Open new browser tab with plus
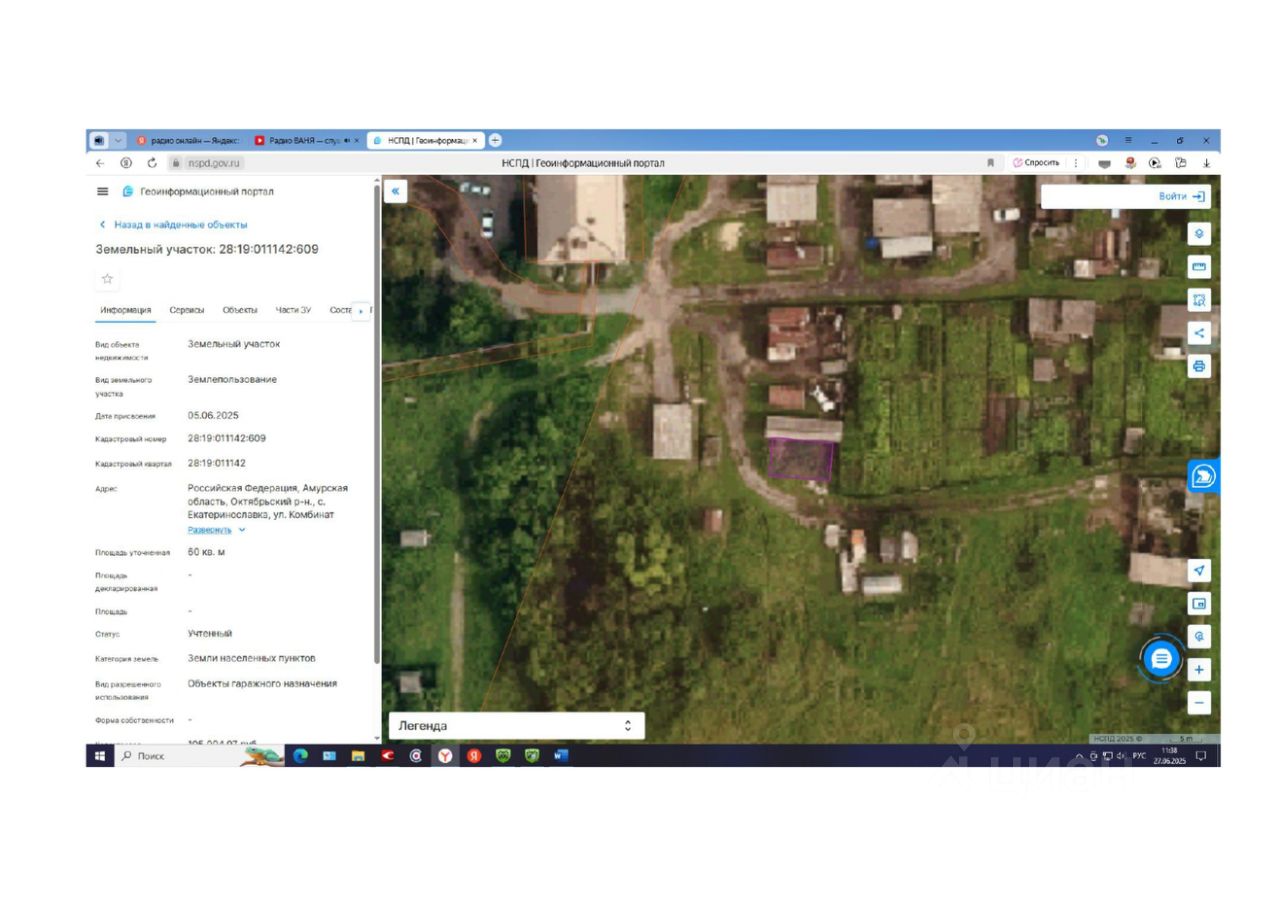Screen dimensions: 1280x904 tap(495, 141)
